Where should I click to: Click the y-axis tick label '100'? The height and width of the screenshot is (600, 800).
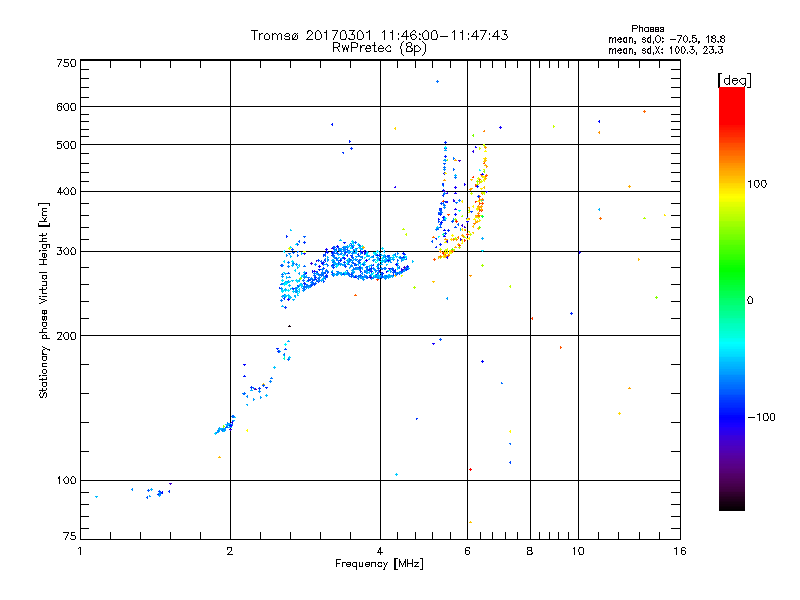click(66, 481)
